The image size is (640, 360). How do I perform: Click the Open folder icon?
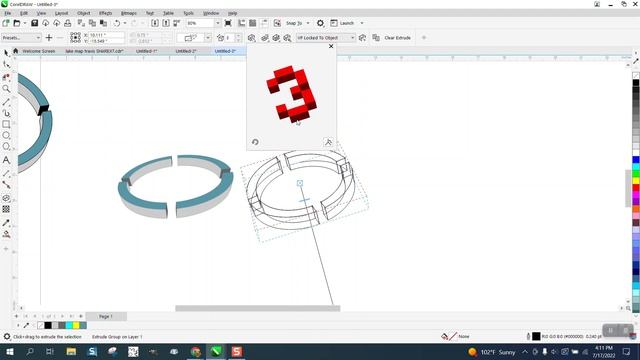(17, 23)
